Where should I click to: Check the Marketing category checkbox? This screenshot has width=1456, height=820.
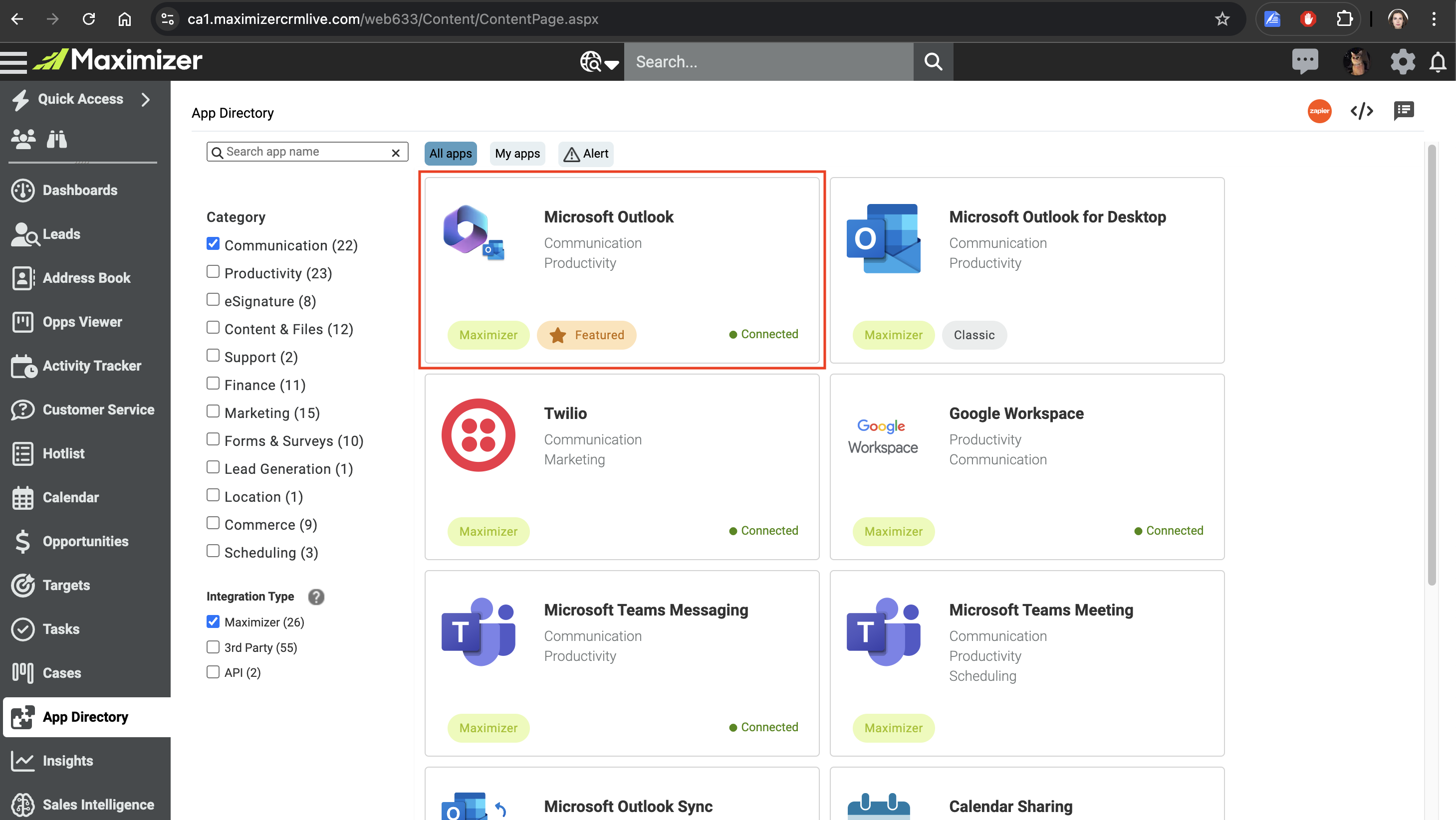pos(213,411)
